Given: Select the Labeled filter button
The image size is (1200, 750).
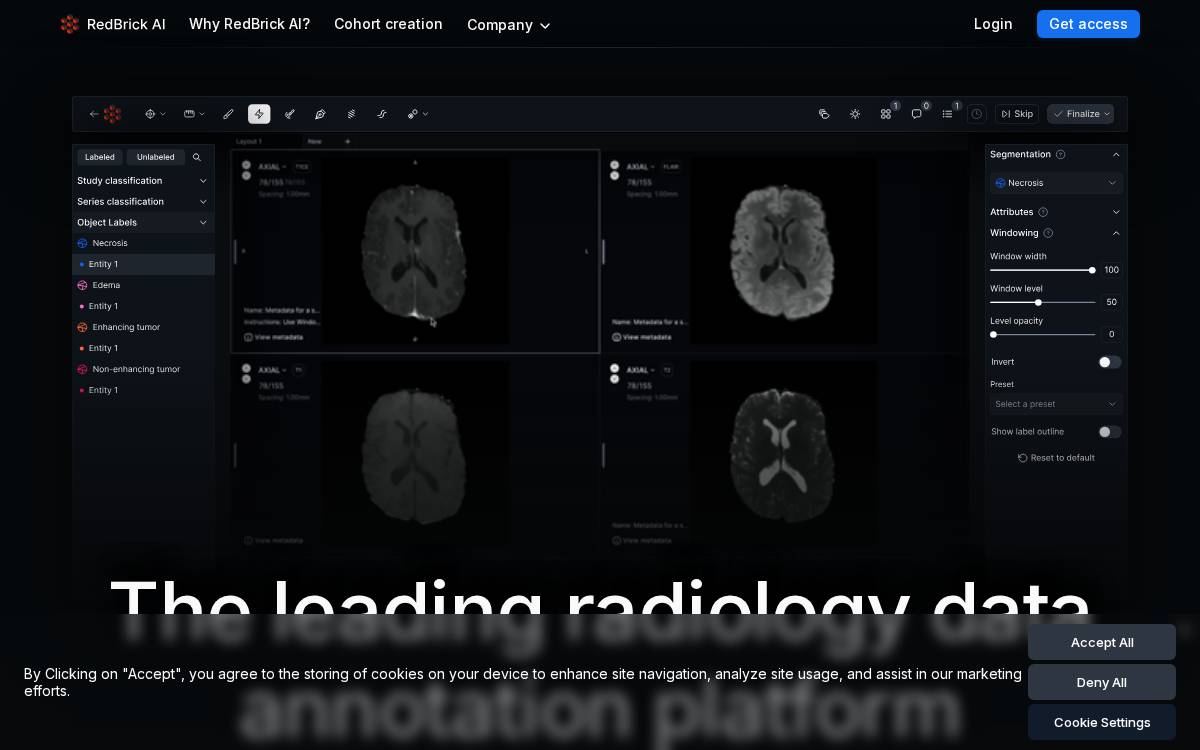Looking at the screenshot, I should (100, 157).
